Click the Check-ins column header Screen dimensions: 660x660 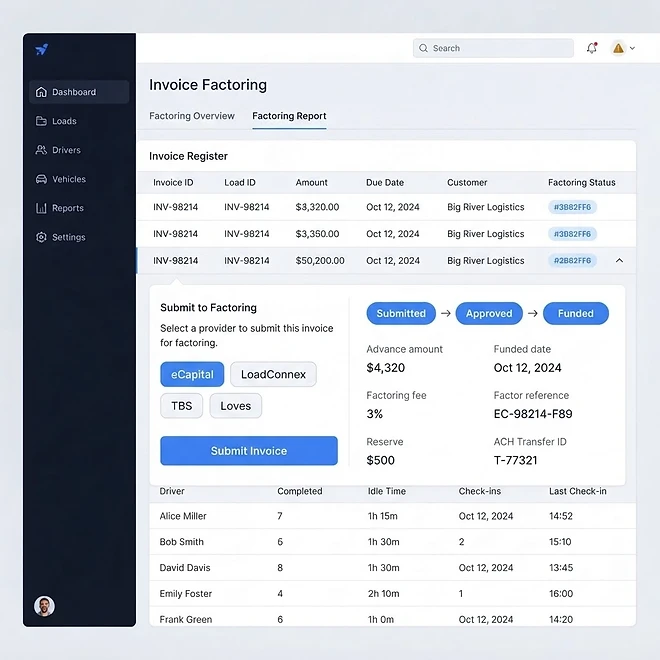click(x=480, y=491)
